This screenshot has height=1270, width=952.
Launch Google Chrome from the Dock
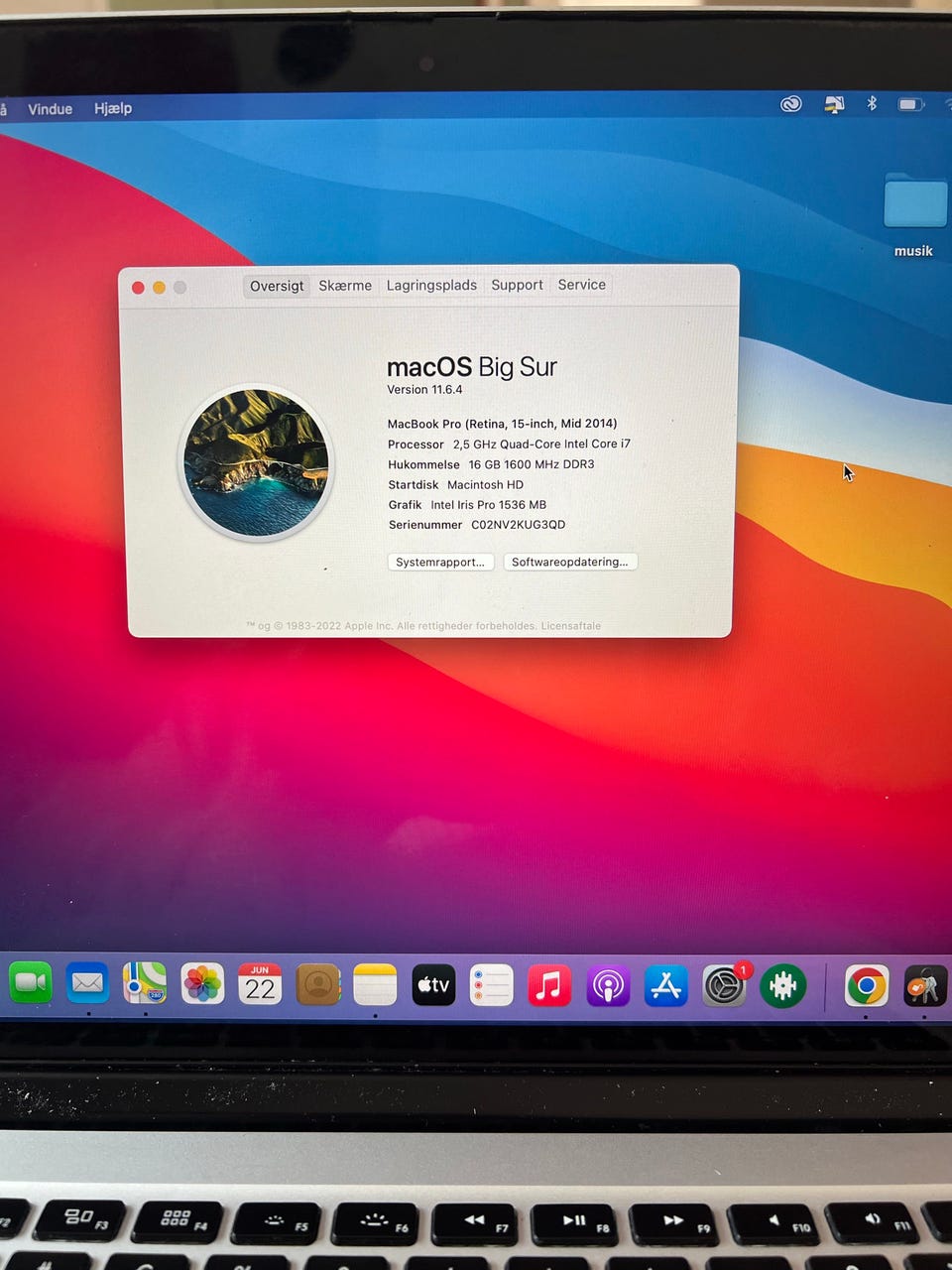click(x=867, y=986)
